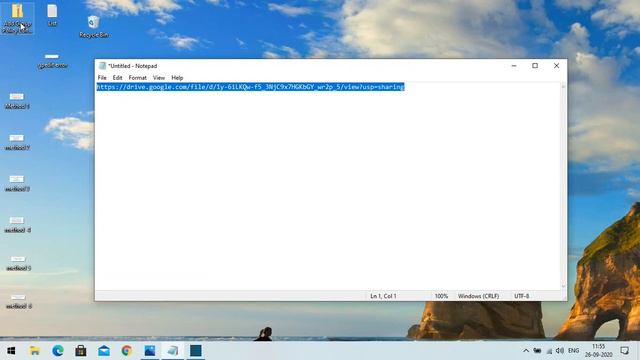Open Microsoft Store from the taskbar
The height and width of the screenshot is (360, 640).
[81, 351]
